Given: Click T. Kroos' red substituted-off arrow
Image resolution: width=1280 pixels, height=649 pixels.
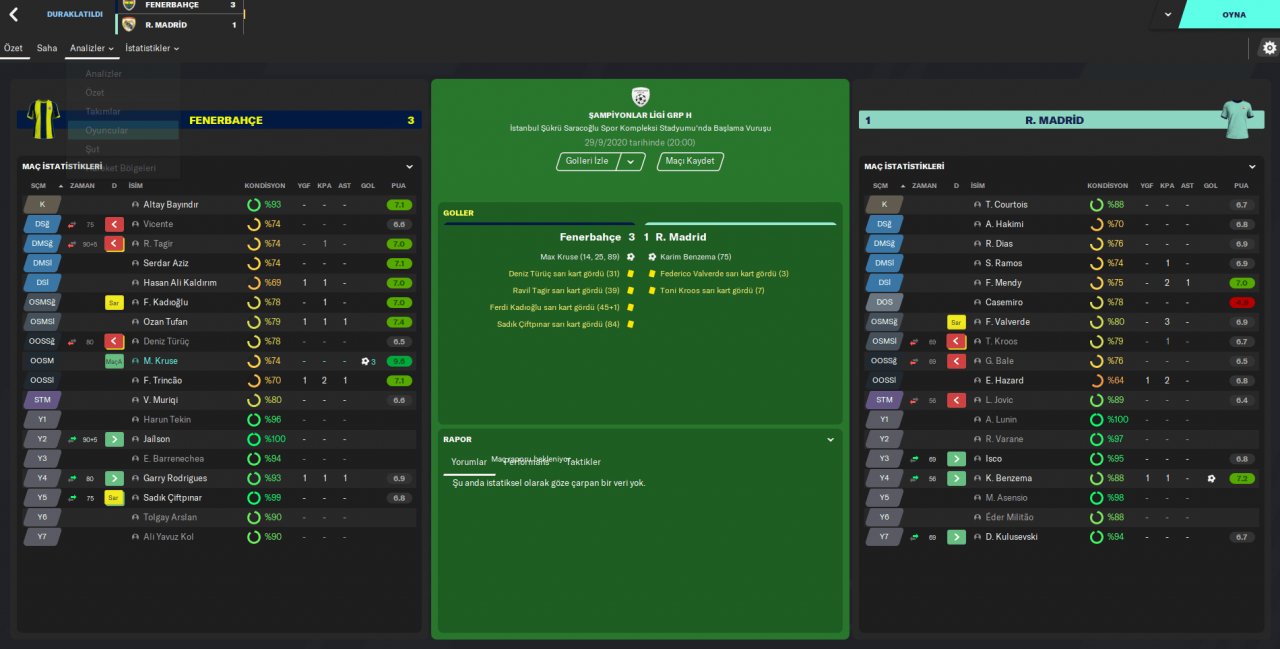Looking at the screenshot, I should click(x=956, y=341).
